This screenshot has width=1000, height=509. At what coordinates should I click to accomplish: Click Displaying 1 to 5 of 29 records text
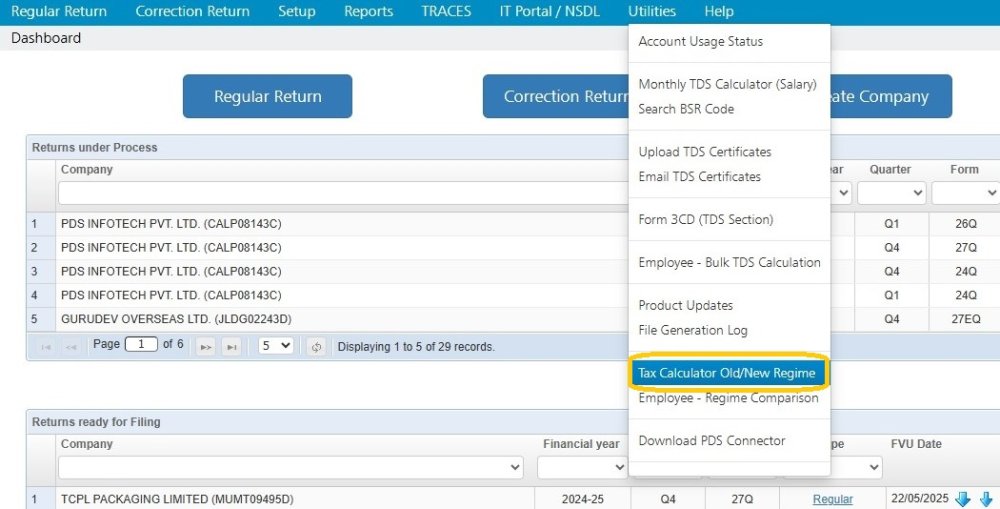pos(416,347)
